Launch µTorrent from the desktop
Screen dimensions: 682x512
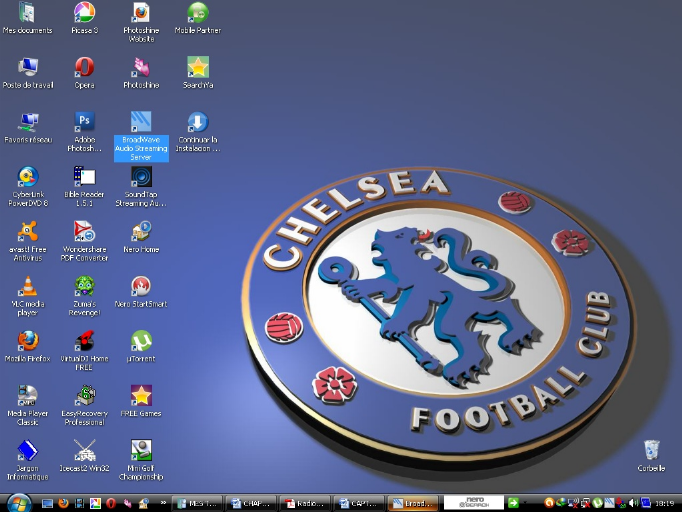coord(141,347)
